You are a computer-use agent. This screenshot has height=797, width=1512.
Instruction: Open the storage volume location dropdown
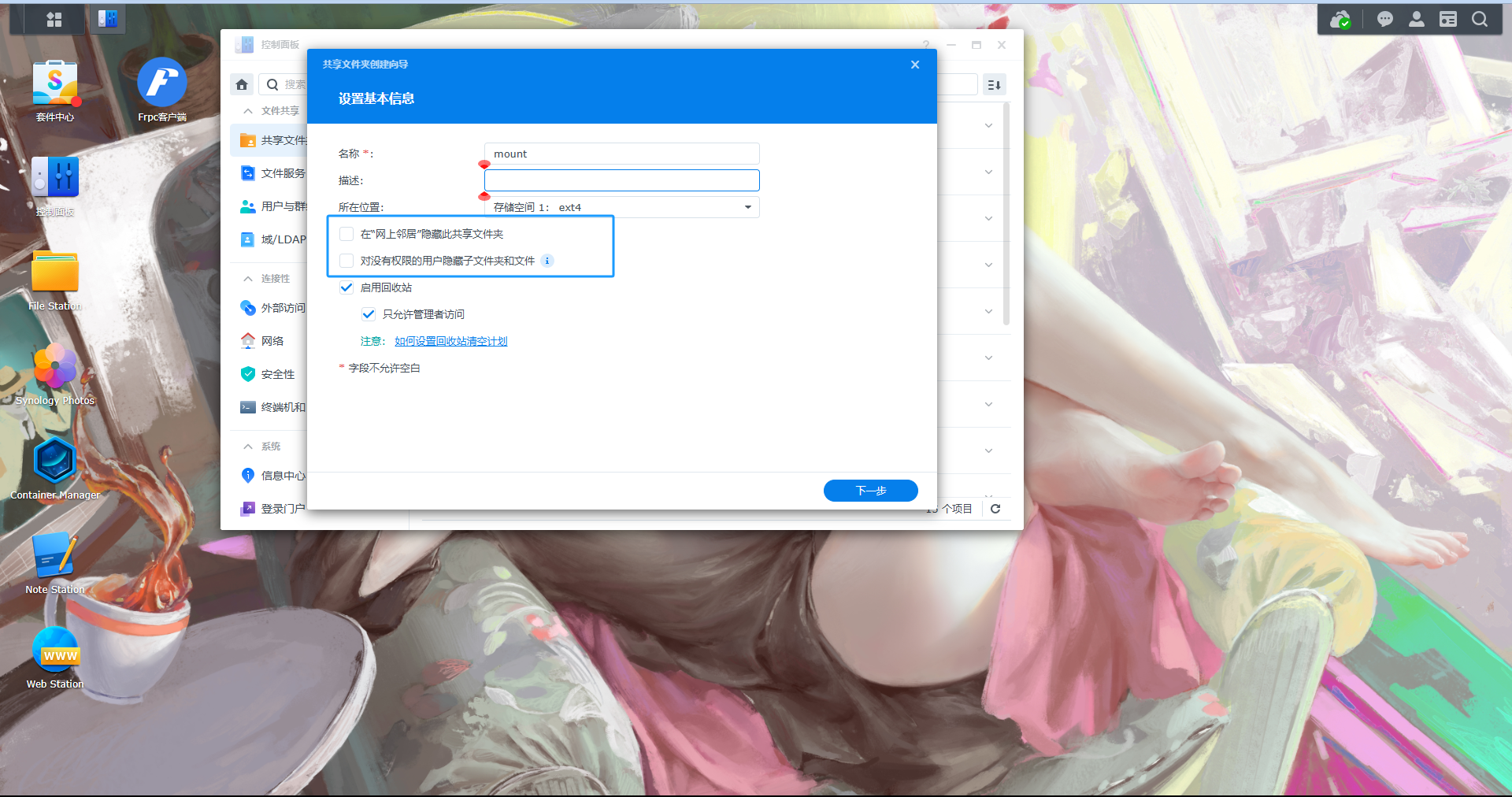[x=621, y=207]
